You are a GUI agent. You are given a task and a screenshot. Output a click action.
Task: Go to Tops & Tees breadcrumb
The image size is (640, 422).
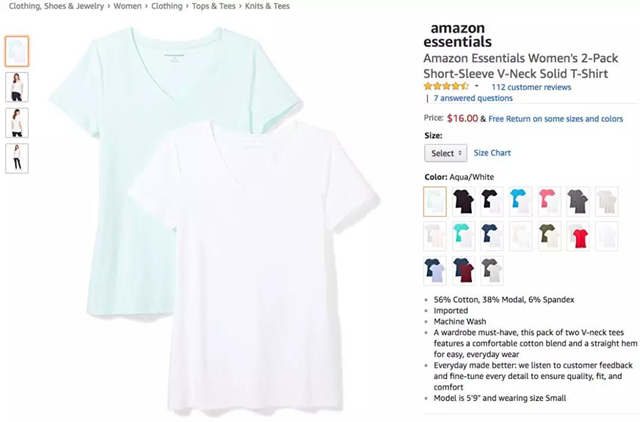click(x=213, y=6)
